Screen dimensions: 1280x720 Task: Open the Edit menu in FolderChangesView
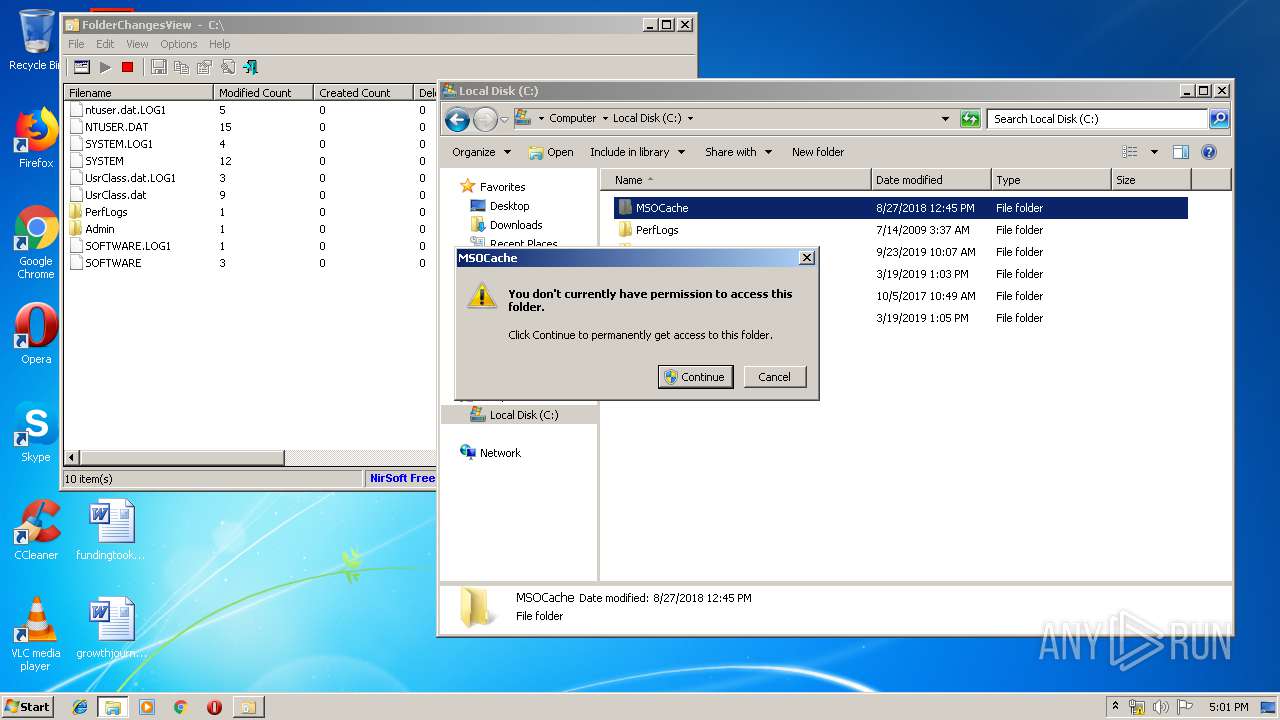(x=105, y=44)
